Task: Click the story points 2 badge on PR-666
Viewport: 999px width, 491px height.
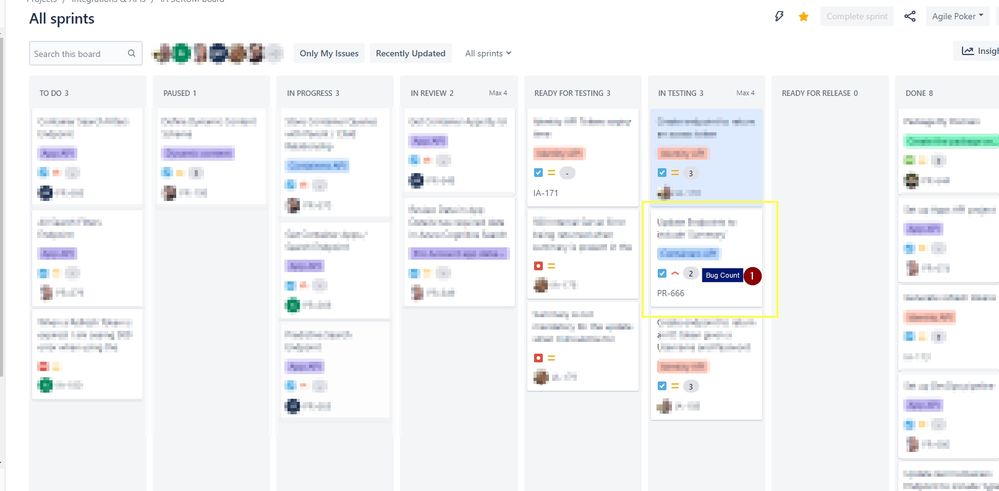Action: (x=691, y=274)
